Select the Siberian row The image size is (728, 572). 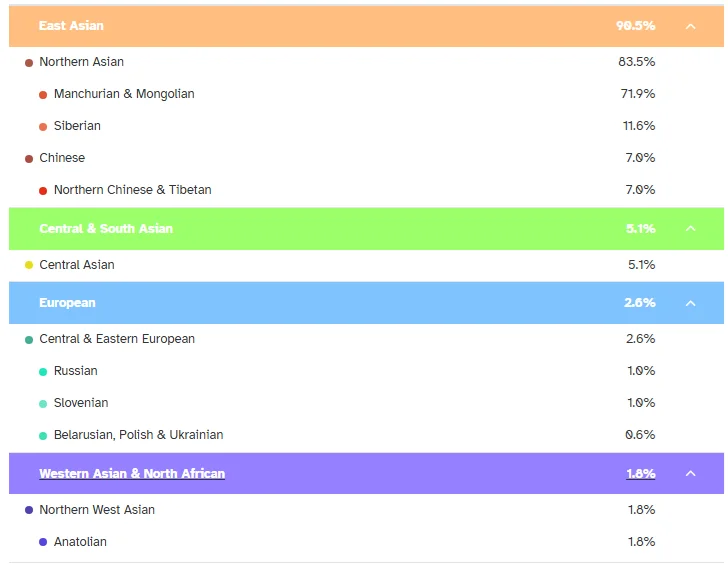coord(366,126)
